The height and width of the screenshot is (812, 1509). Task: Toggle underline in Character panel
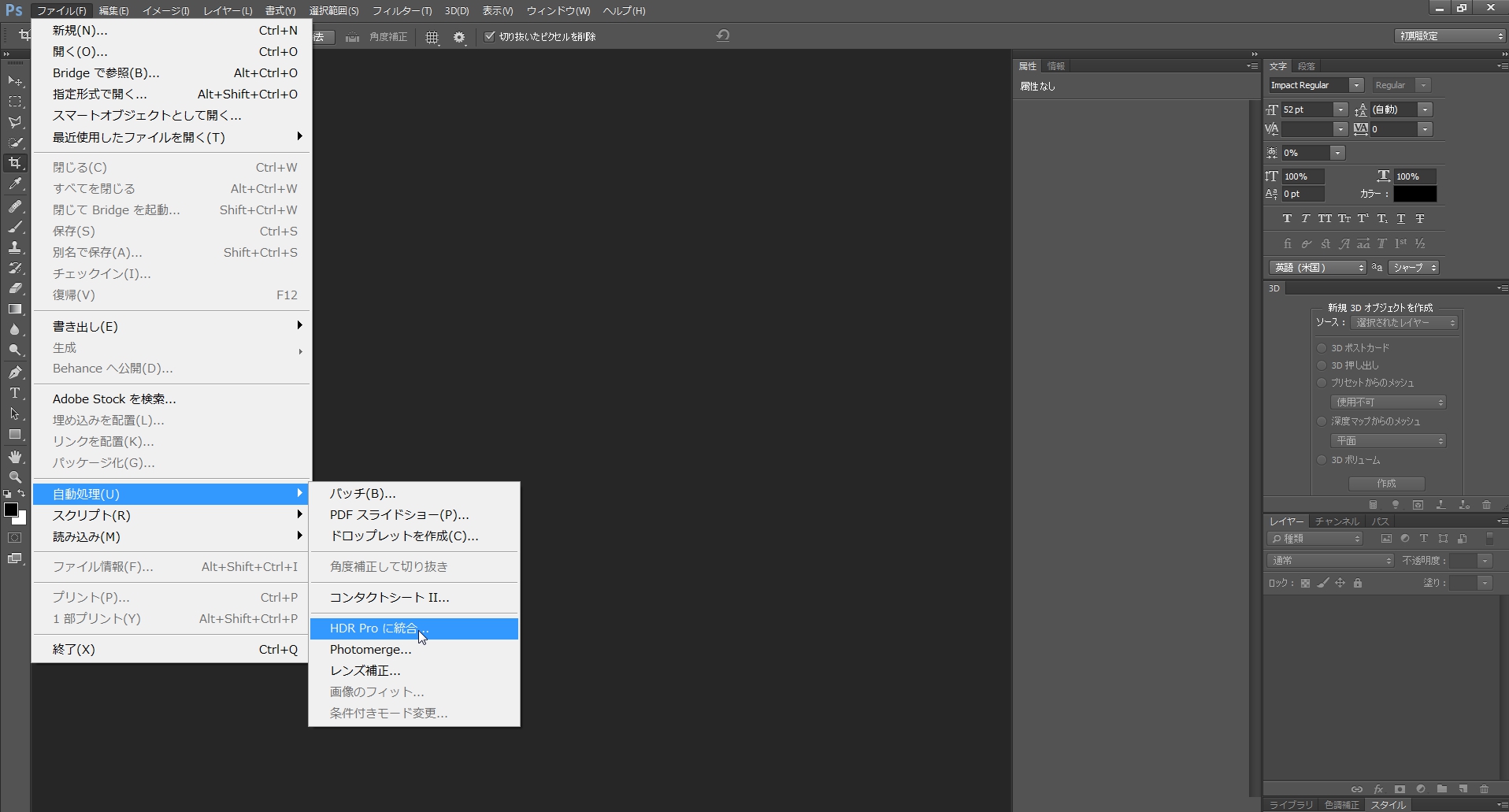pyautogui.click(x=1401, y=218)
